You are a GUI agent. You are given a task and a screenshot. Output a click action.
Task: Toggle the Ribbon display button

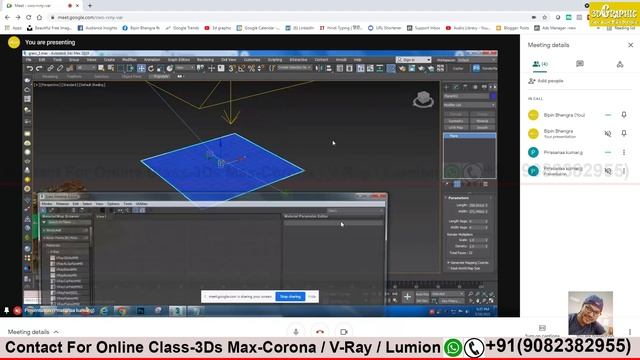(x=360, y=69)
